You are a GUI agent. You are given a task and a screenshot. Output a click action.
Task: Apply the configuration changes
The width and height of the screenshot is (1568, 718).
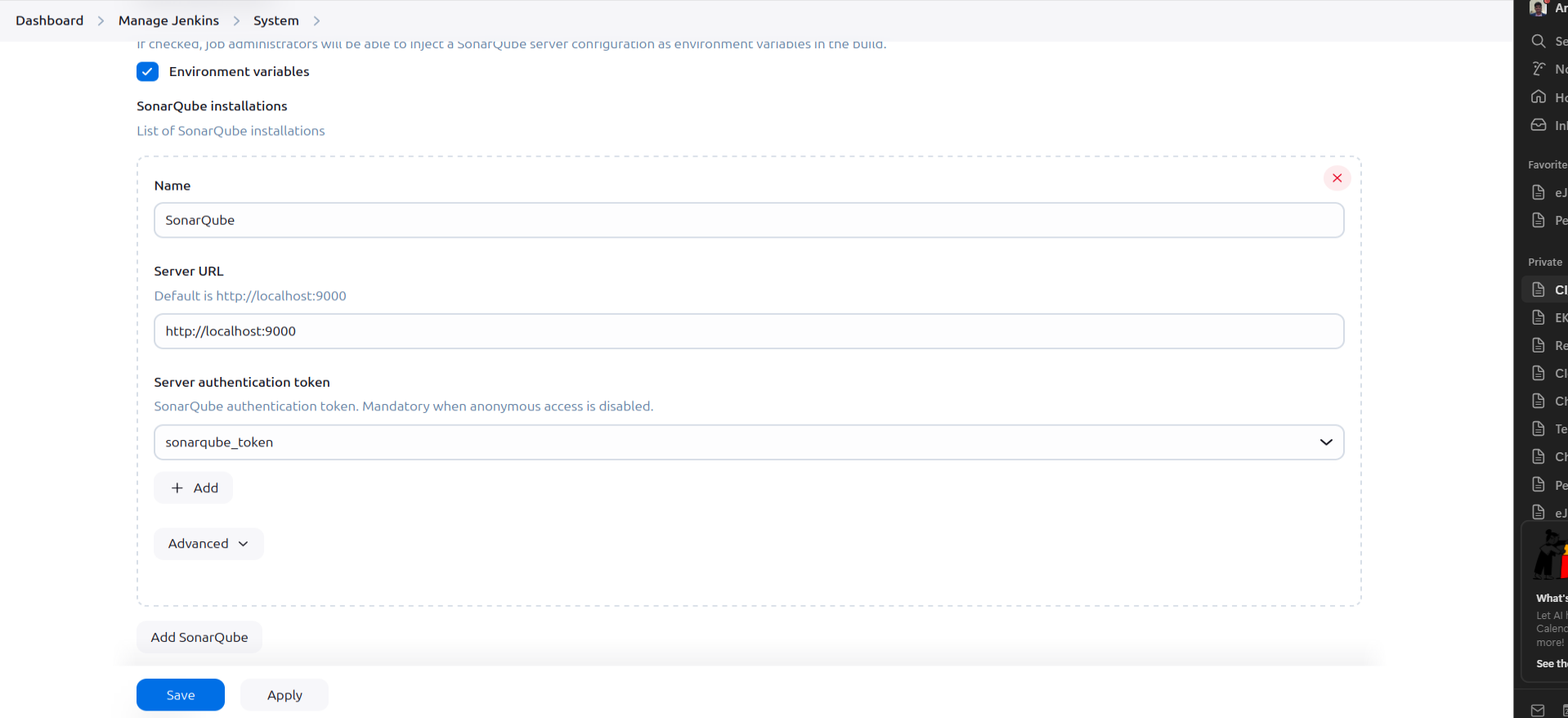(x=284, y=695)
